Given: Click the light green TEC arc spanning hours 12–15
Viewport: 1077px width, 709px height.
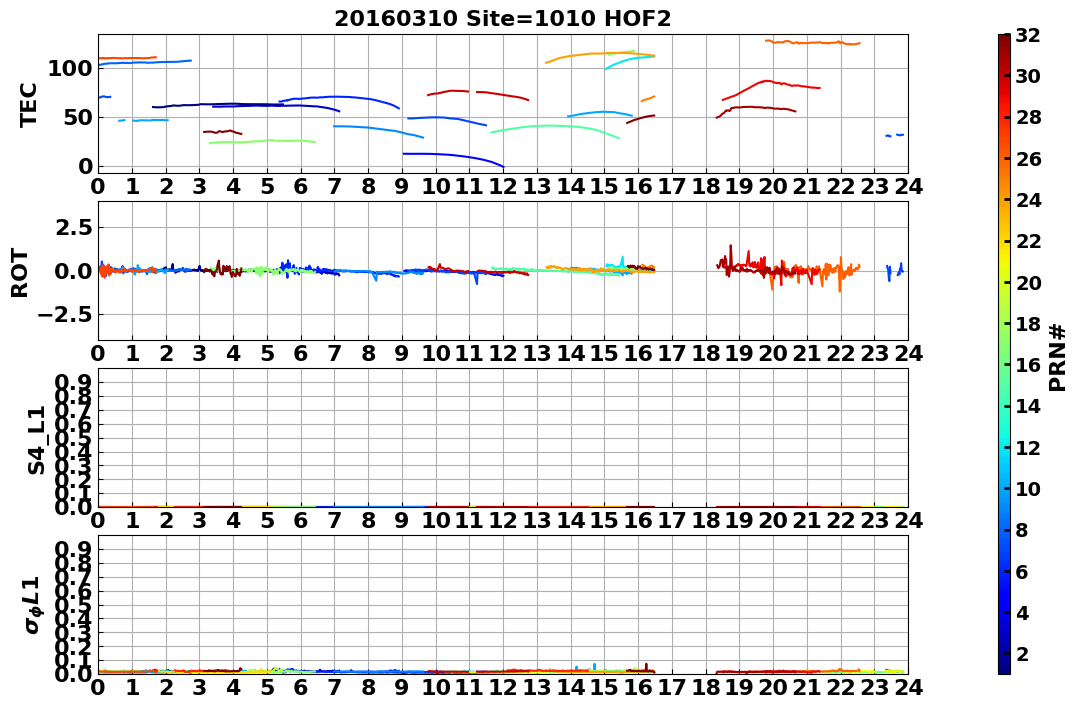Looking at the screenshot, I should [x=555, y=126].
